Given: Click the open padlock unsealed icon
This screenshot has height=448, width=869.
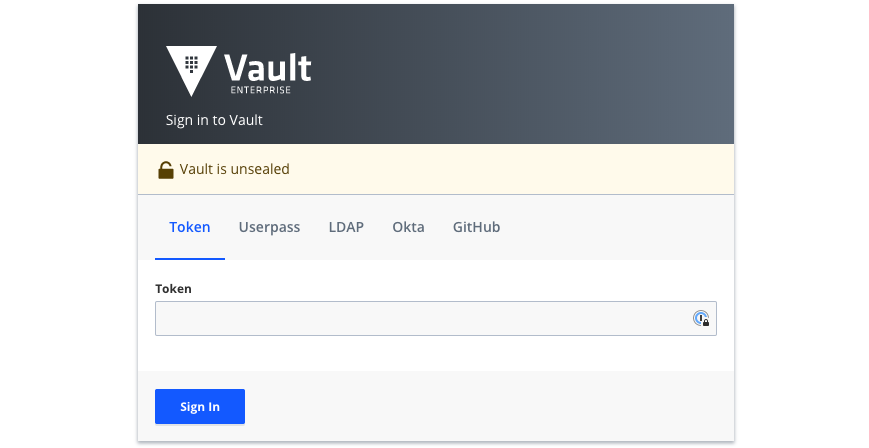Looking at the screenshot, I should 166,170.
